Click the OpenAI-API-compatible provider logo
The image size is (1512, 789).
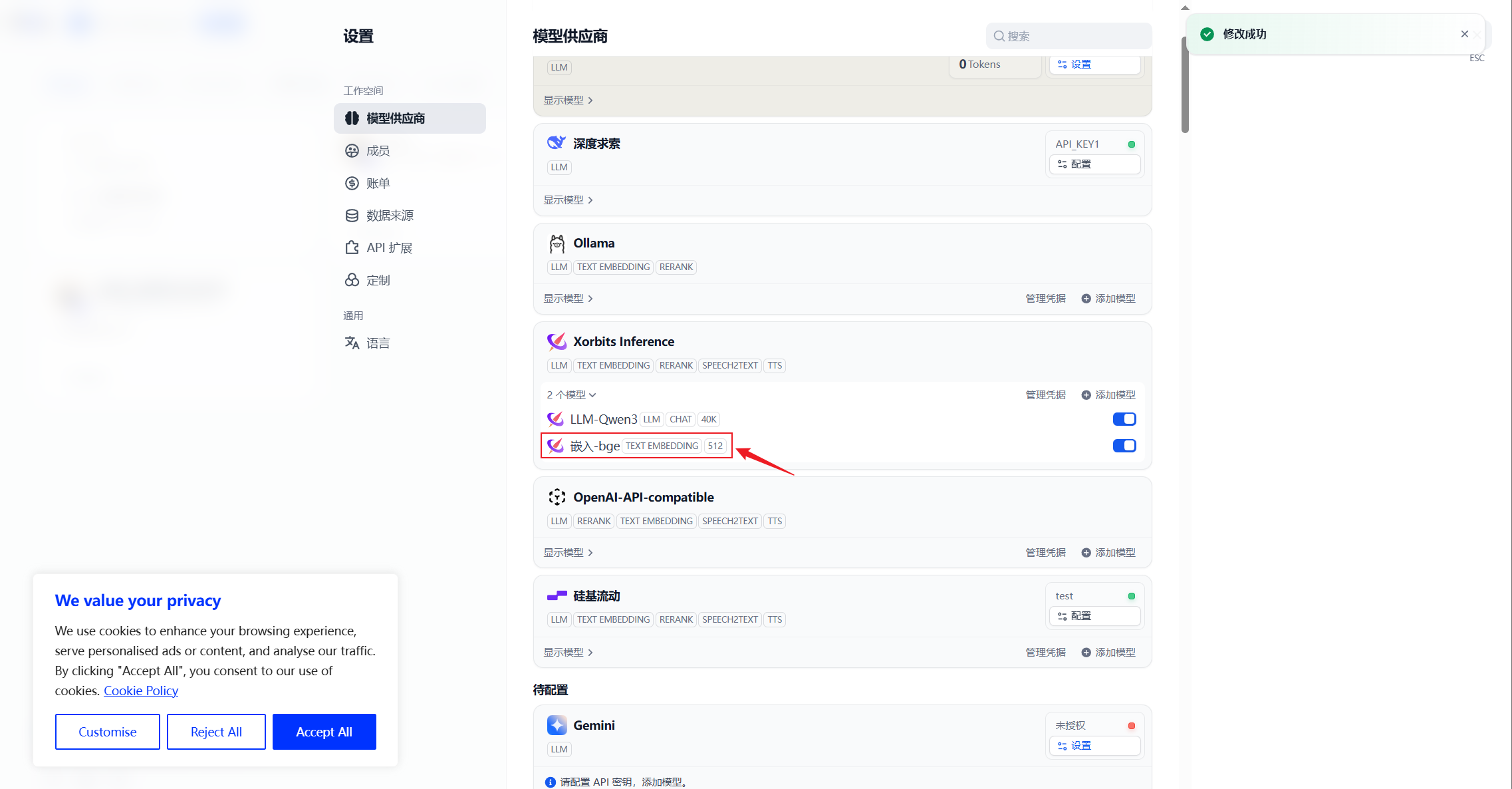click(557, 497)
